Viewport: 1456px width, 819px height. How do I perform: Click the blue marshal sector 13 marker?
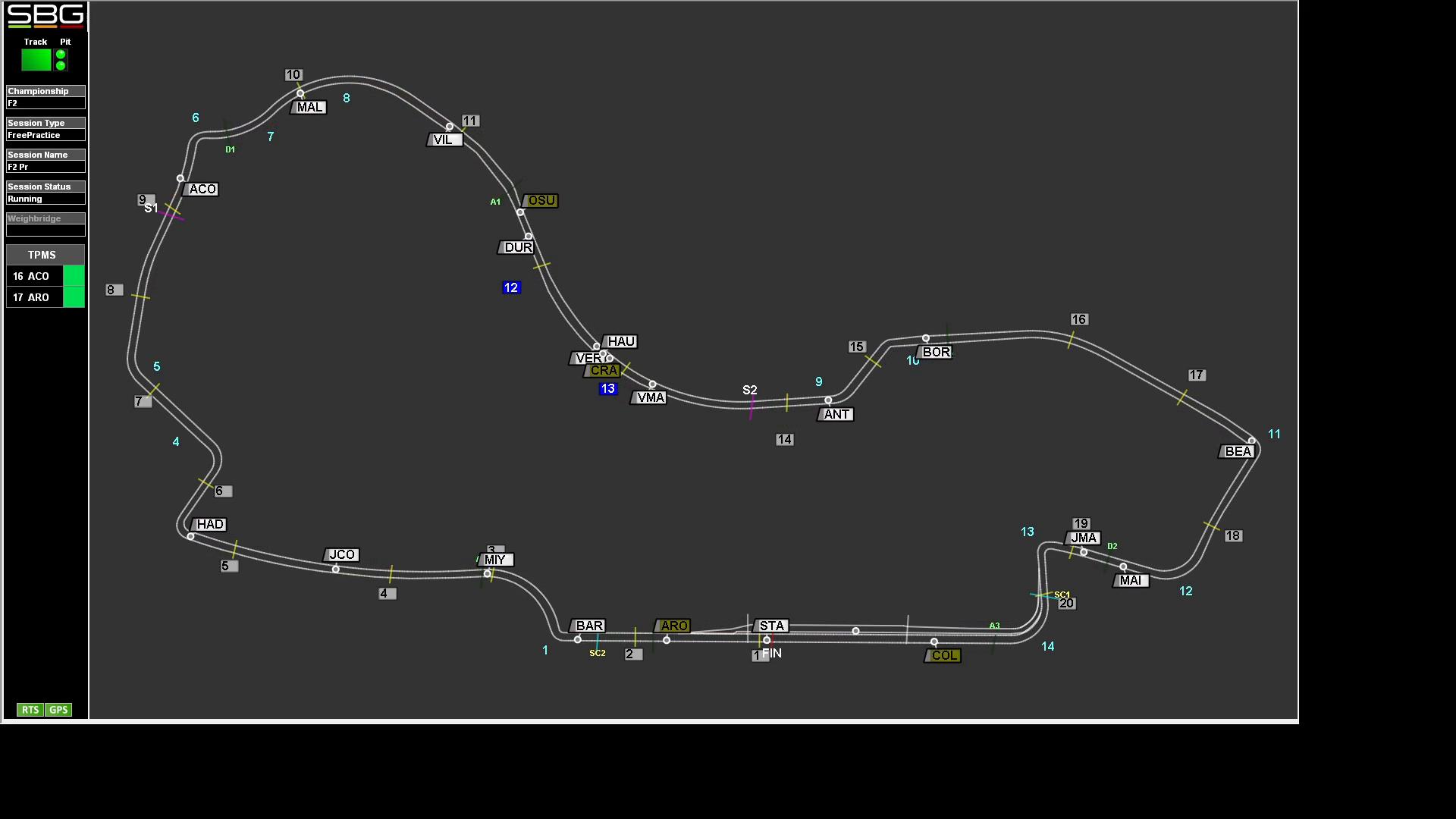coord(608,388)
